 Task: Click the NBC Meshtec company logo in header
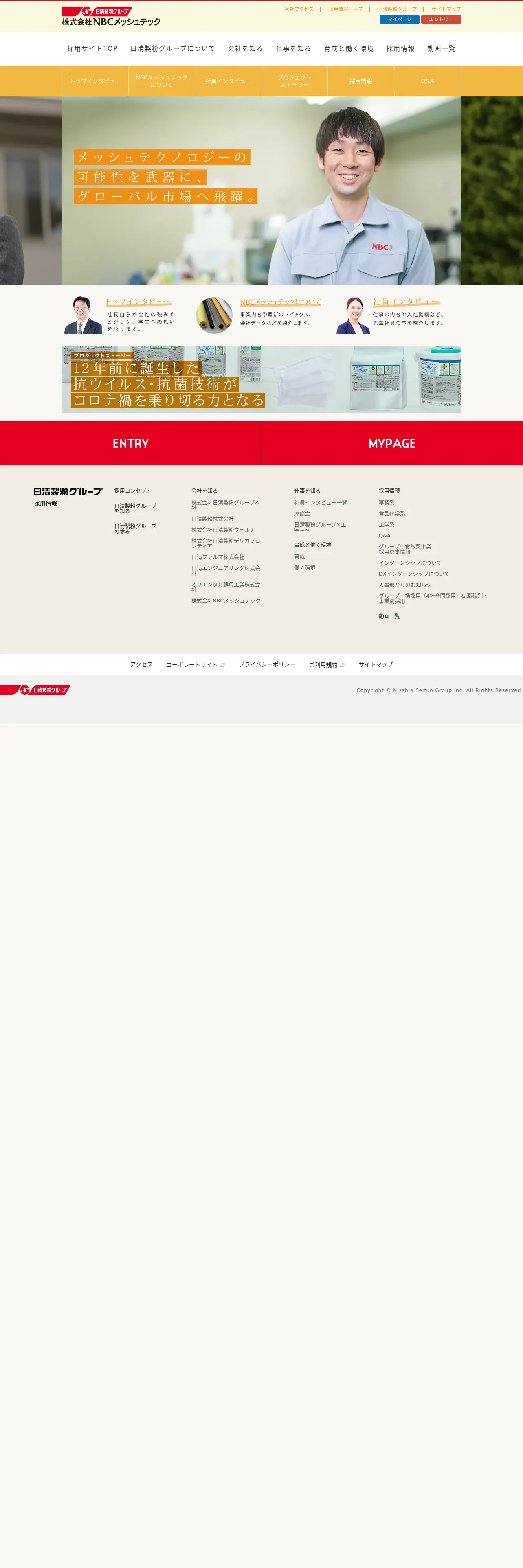pyautogui.click(x=111, y=16)
